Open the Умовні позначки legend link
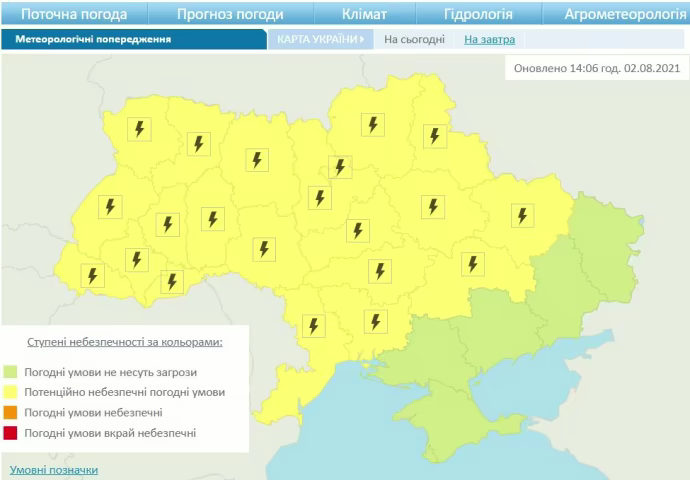The width and height of the screenshot is (690, 480). [54, 469]
